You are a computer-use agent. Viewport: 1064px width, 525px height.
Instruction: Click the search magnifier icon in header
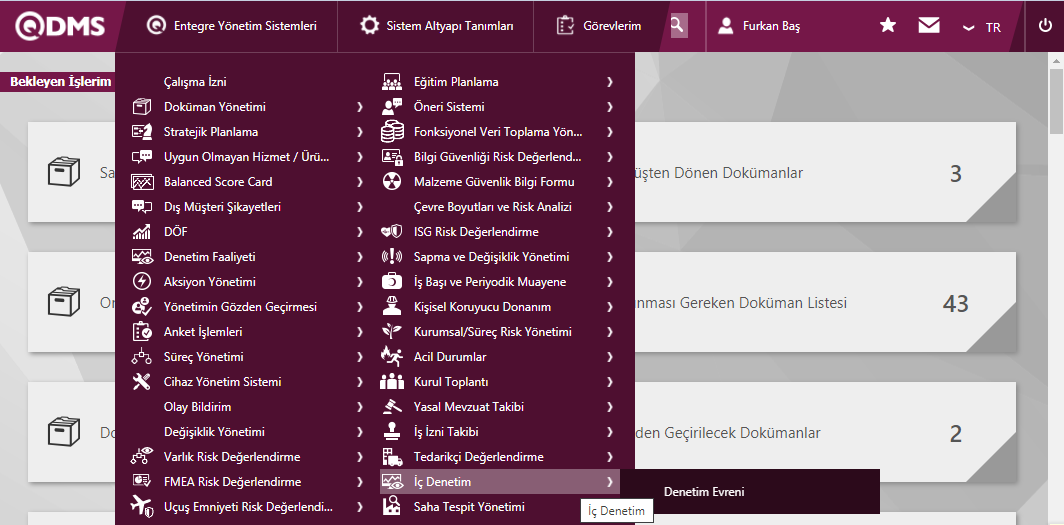pyautogui.click(x=678, y=26)
